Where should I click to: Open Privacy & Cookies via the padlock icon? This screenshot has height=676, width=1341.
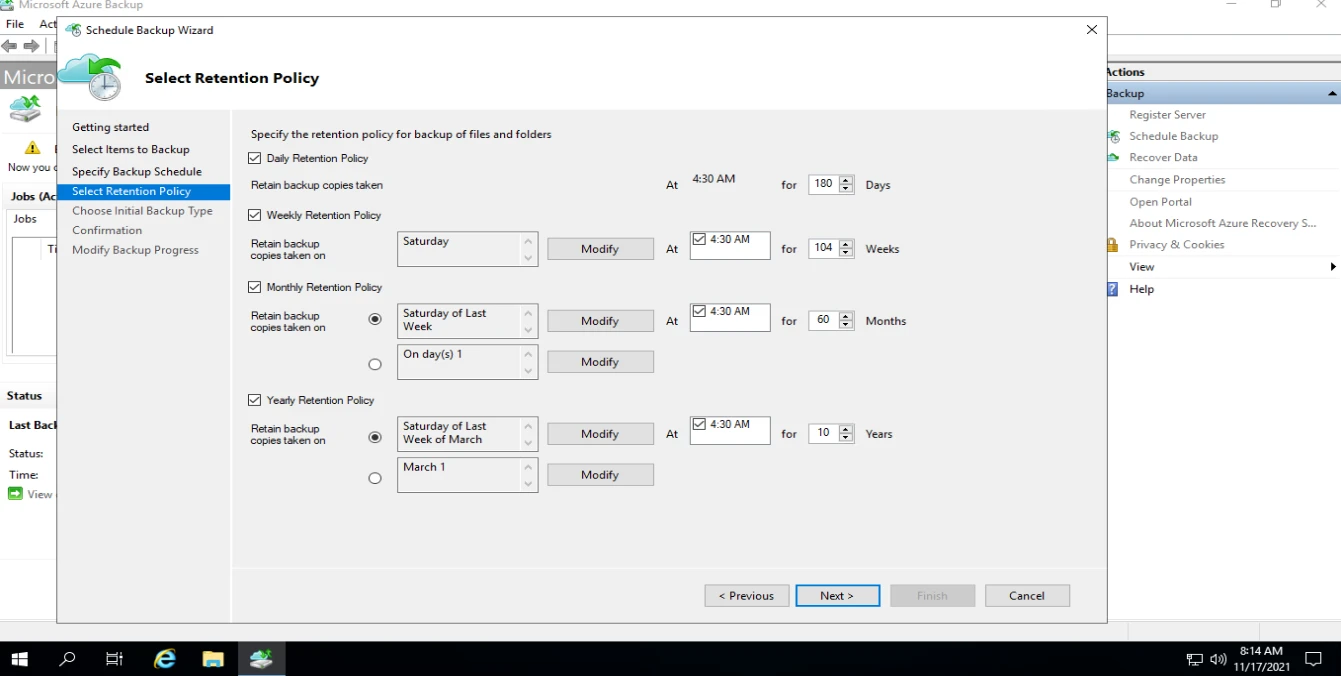tap(1112, 244)
